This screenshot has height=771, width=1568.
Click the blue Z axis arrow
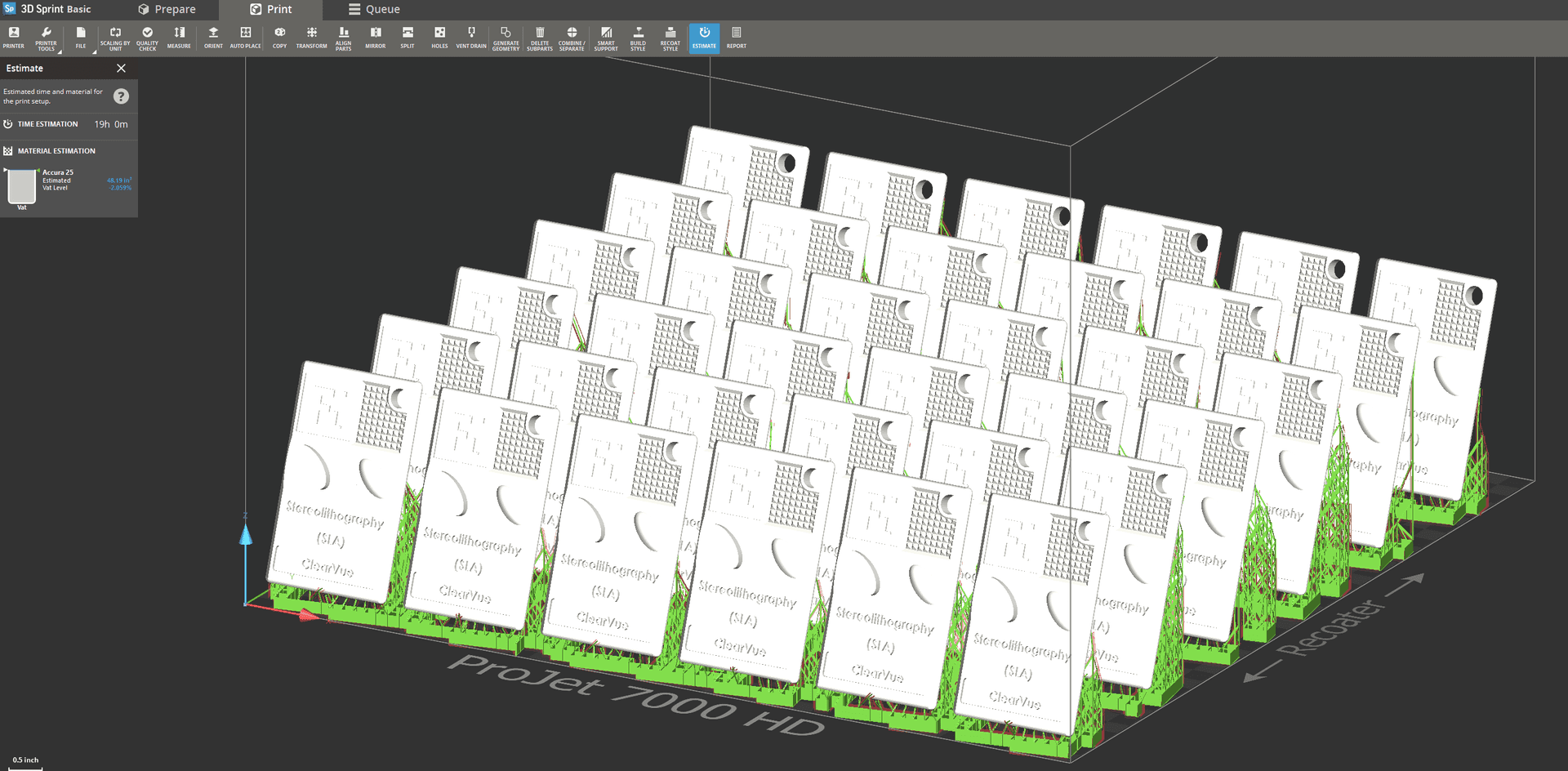[x=246, y=535]
